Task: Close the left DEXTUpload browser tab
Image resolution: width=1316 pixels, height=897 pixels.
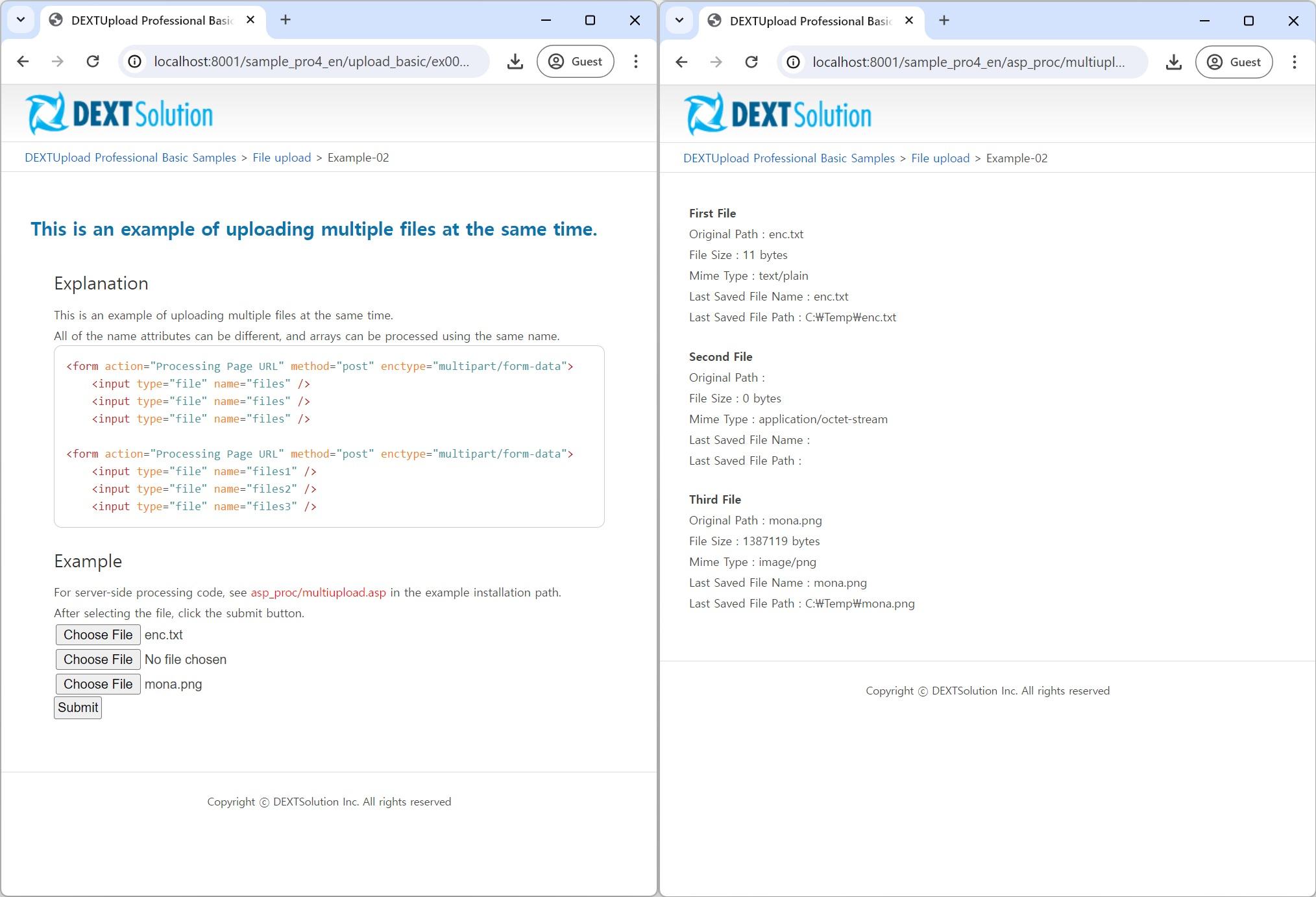Action: [250, 20]
